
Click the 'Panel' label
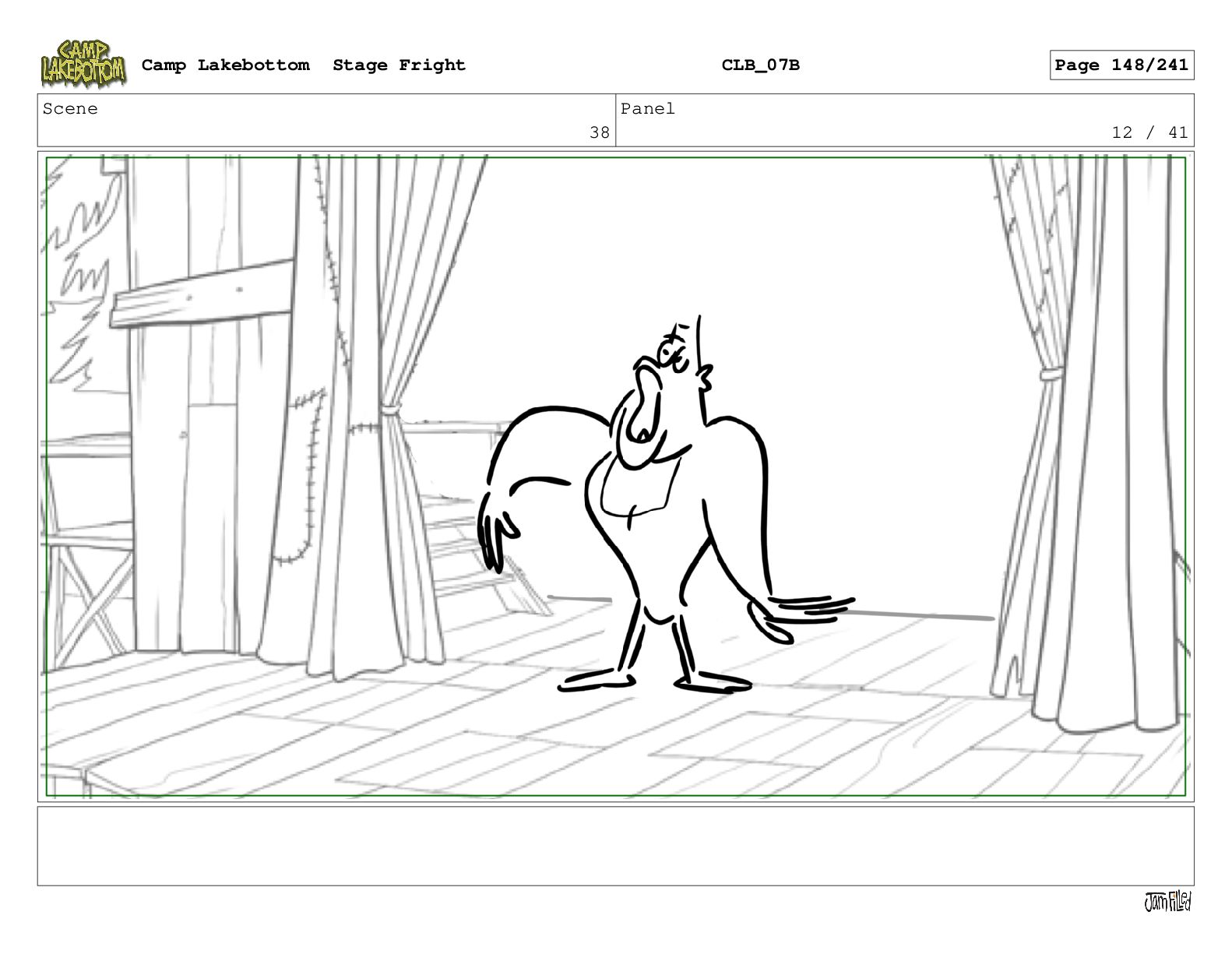pos(648,109)
